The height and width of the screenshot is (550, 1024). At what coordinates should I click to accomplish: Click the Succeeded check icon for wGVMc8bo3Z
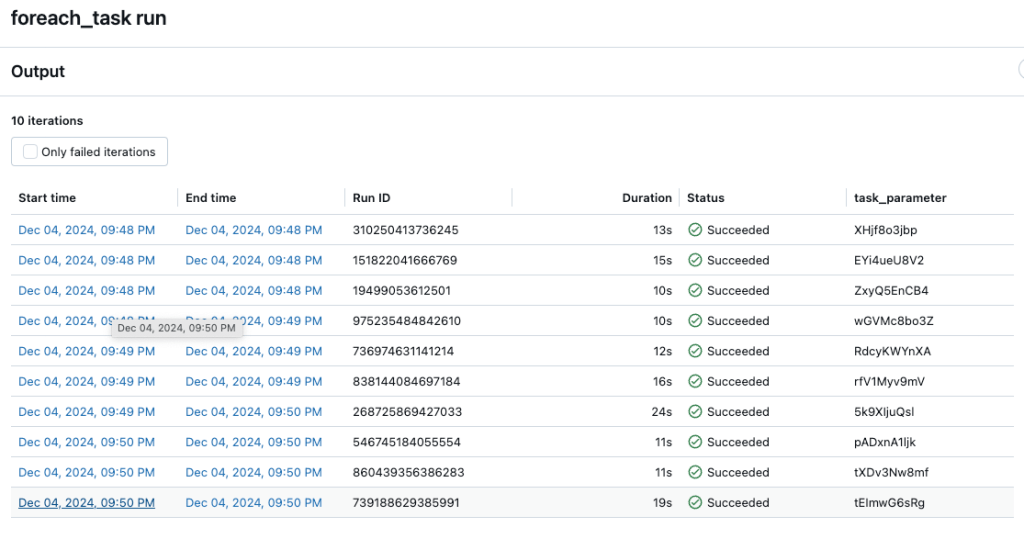[x=695, y=321]
